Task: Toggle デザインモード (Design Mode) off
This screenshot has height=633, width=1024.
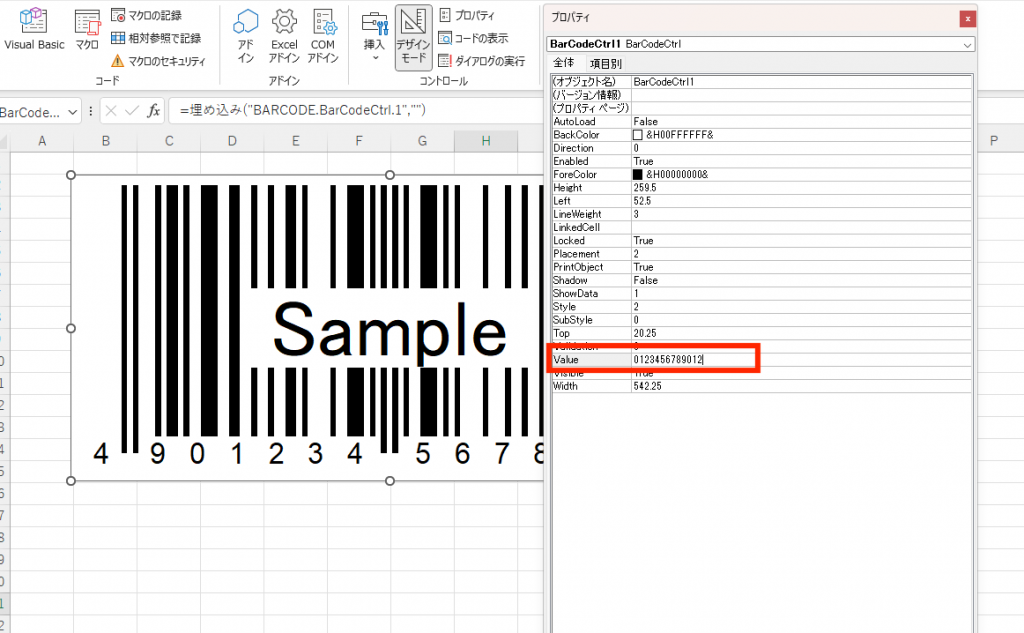Action: (x=413, y=36)
